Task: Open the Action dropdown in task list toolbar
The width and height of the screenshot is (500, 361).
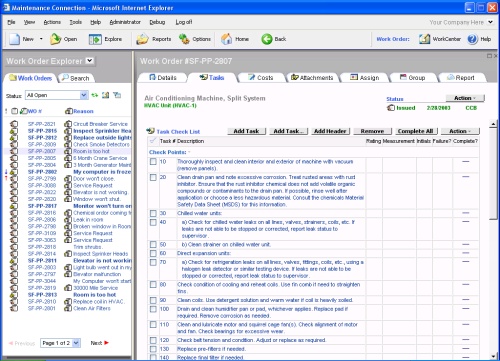Action: (460, 131)
